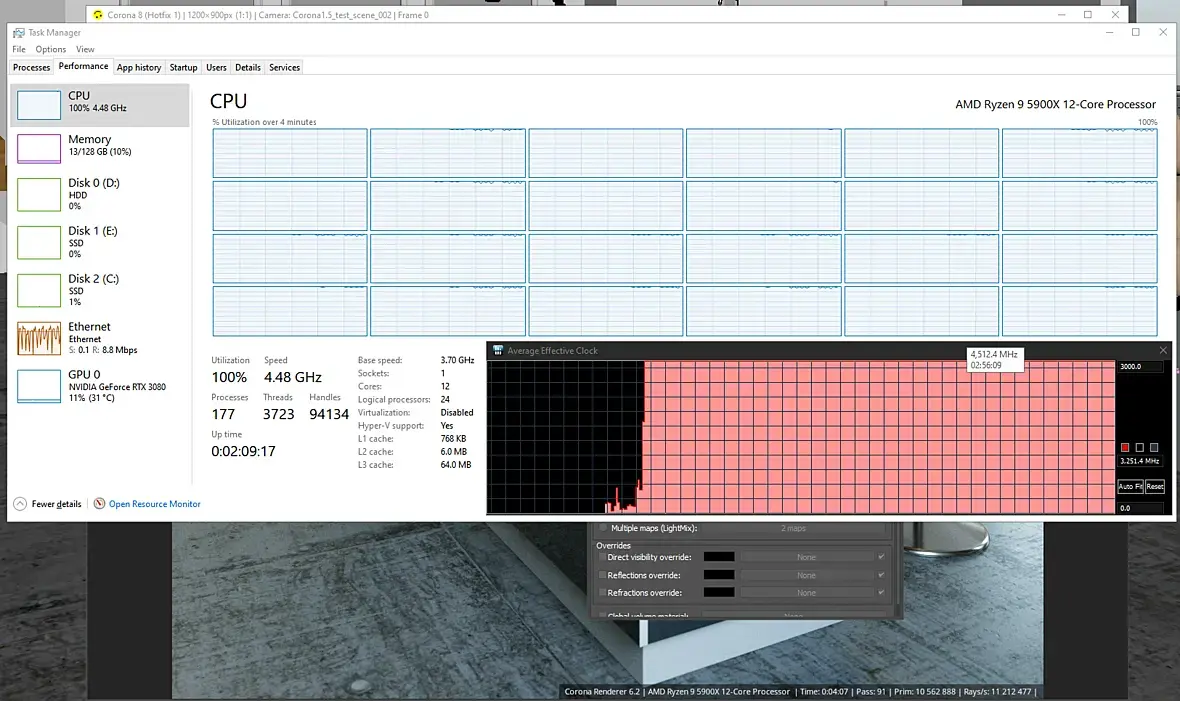Select Multiple maps (LightMix) radio button
Screen dimensions: 1180x701
(x=603, y=528)
